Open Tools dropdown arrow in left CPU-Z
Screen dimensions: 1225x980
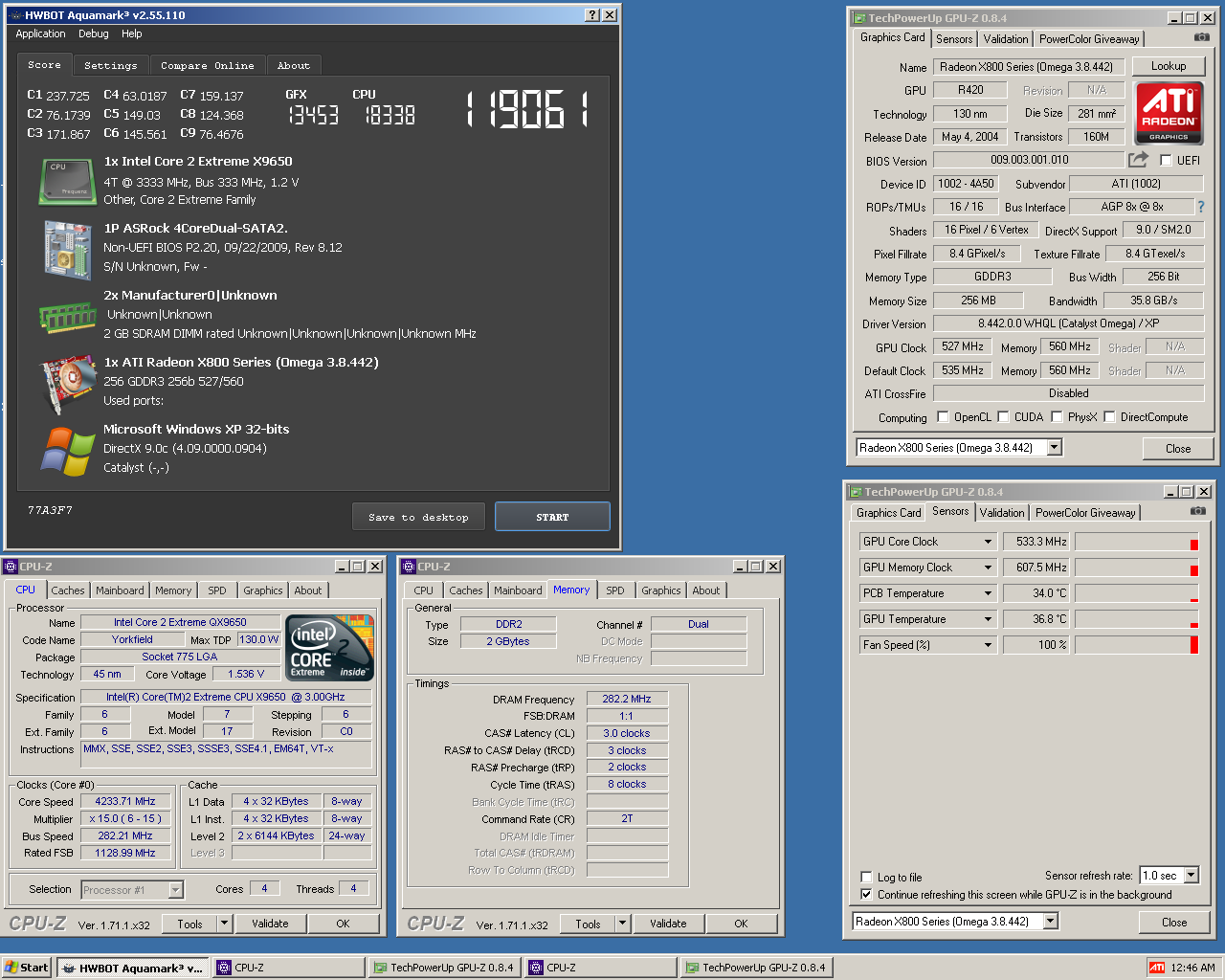[x=225, y=924]
